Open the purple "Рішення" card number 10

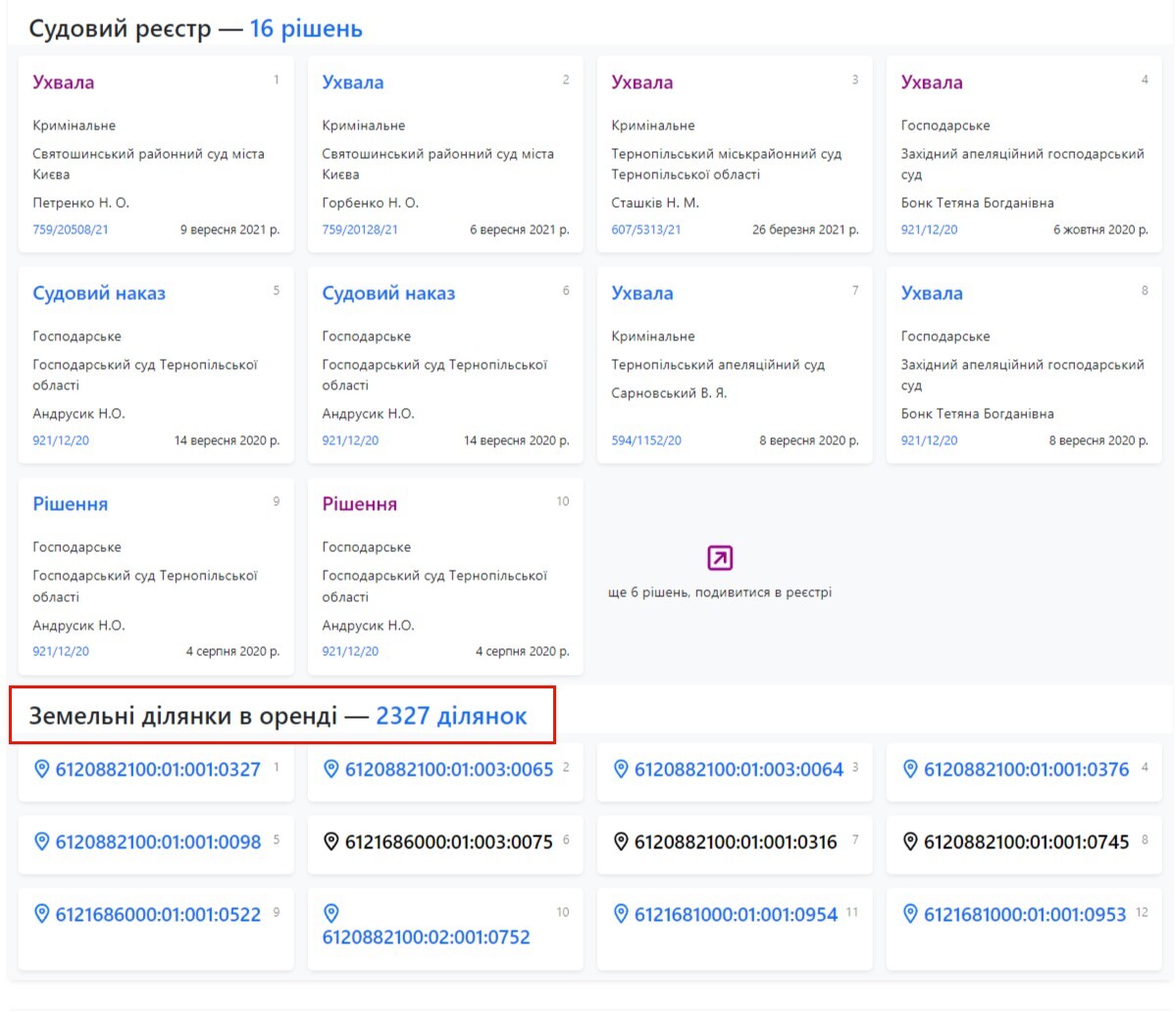click(359, 504)
